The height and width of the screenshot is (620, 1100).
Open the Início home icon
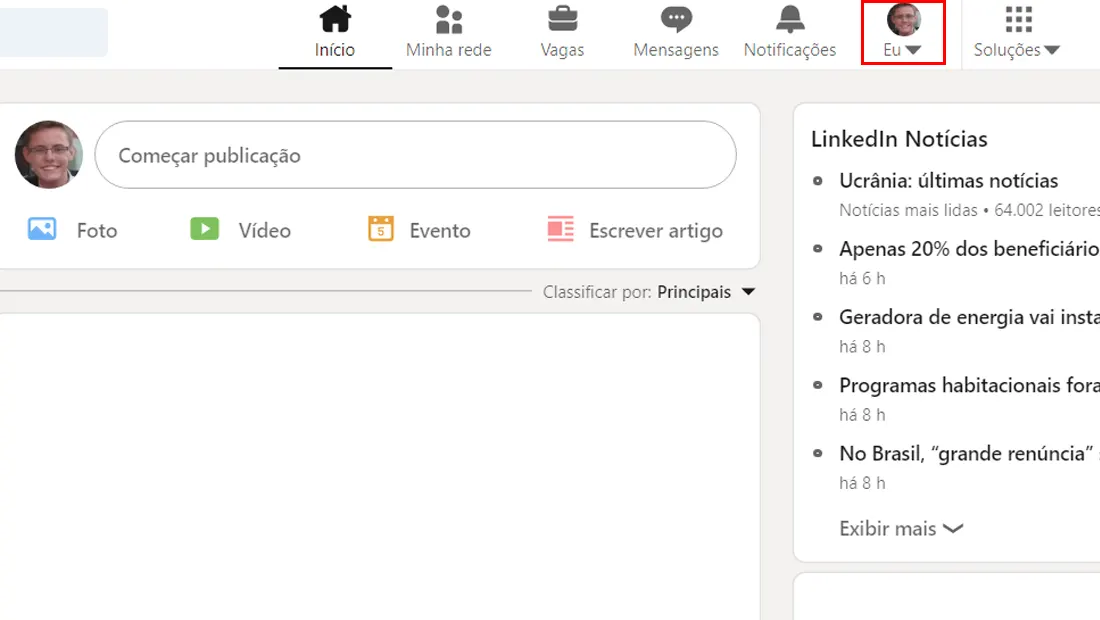(335, 19)
